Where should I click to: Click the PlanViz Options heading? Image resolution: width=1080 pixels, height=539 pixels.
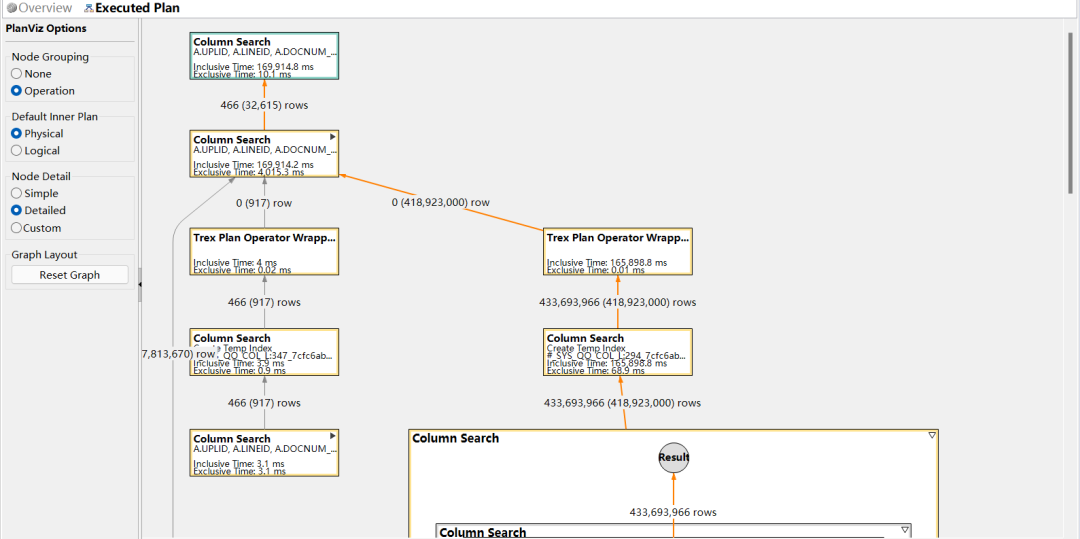[x=46, y=28]
